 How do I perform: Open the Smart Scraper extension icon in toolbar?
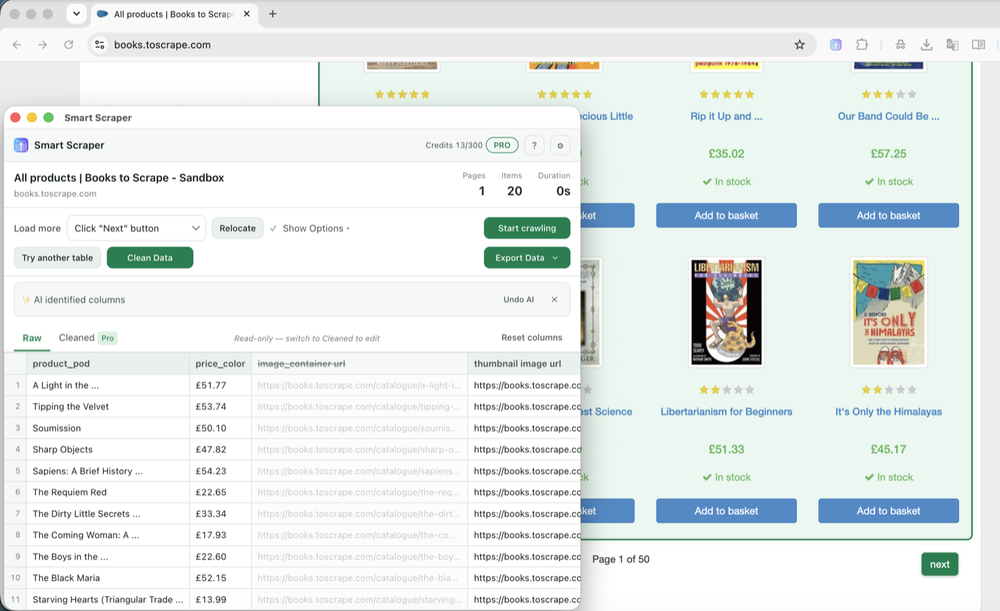[835, 45]
